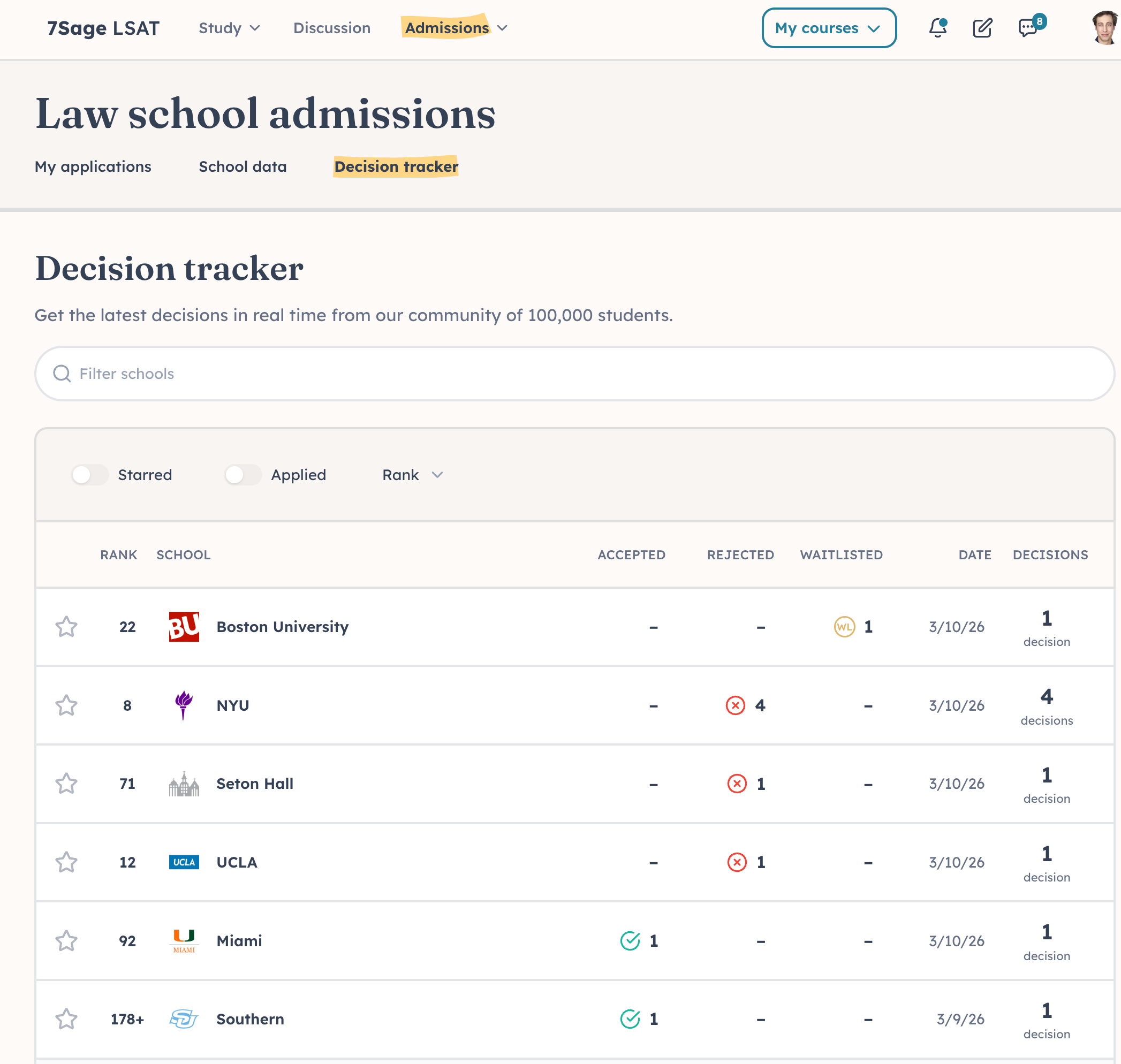
Task: Click the search magnifier icon
Action: [62, 374]
